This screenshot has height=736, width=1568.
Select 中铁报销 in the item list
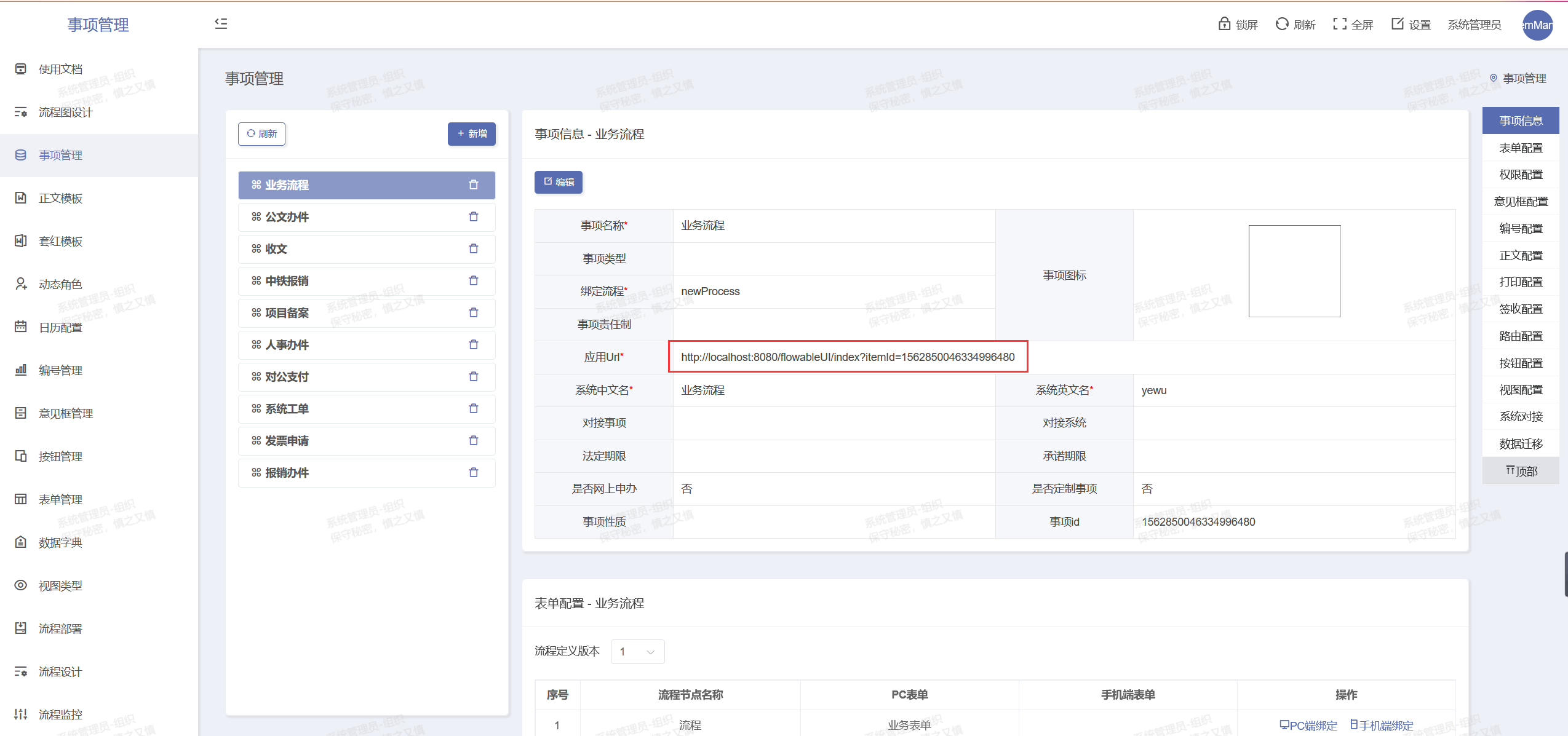[x=367, y=281]
